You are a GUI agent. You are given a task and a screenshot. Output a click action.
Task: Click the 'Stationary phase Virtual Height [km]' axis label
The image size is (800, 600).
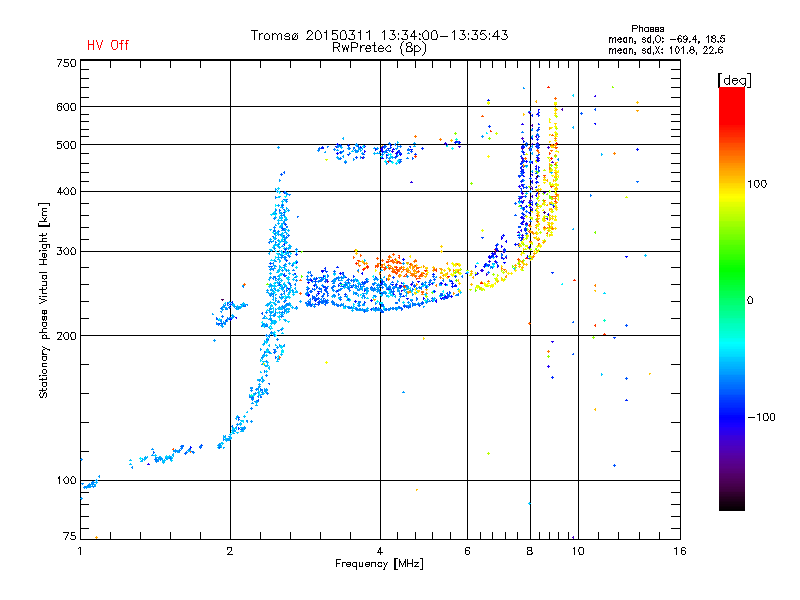pyautogui.click(x=44, y=301)
